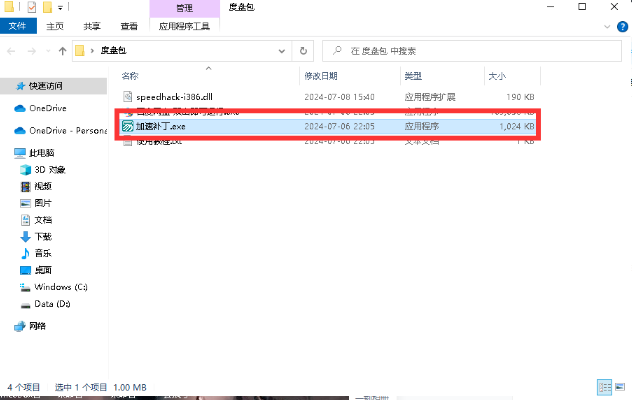Image resolution: width=632 pixels, height=400 pixels.
Task: Expand the ribbon with the chevron arrow
Action: [608, 28]
